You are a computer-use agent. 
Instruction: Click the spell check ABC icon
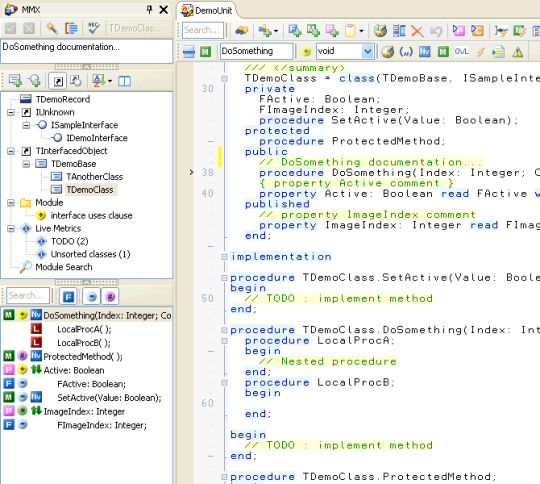[93, 28]
